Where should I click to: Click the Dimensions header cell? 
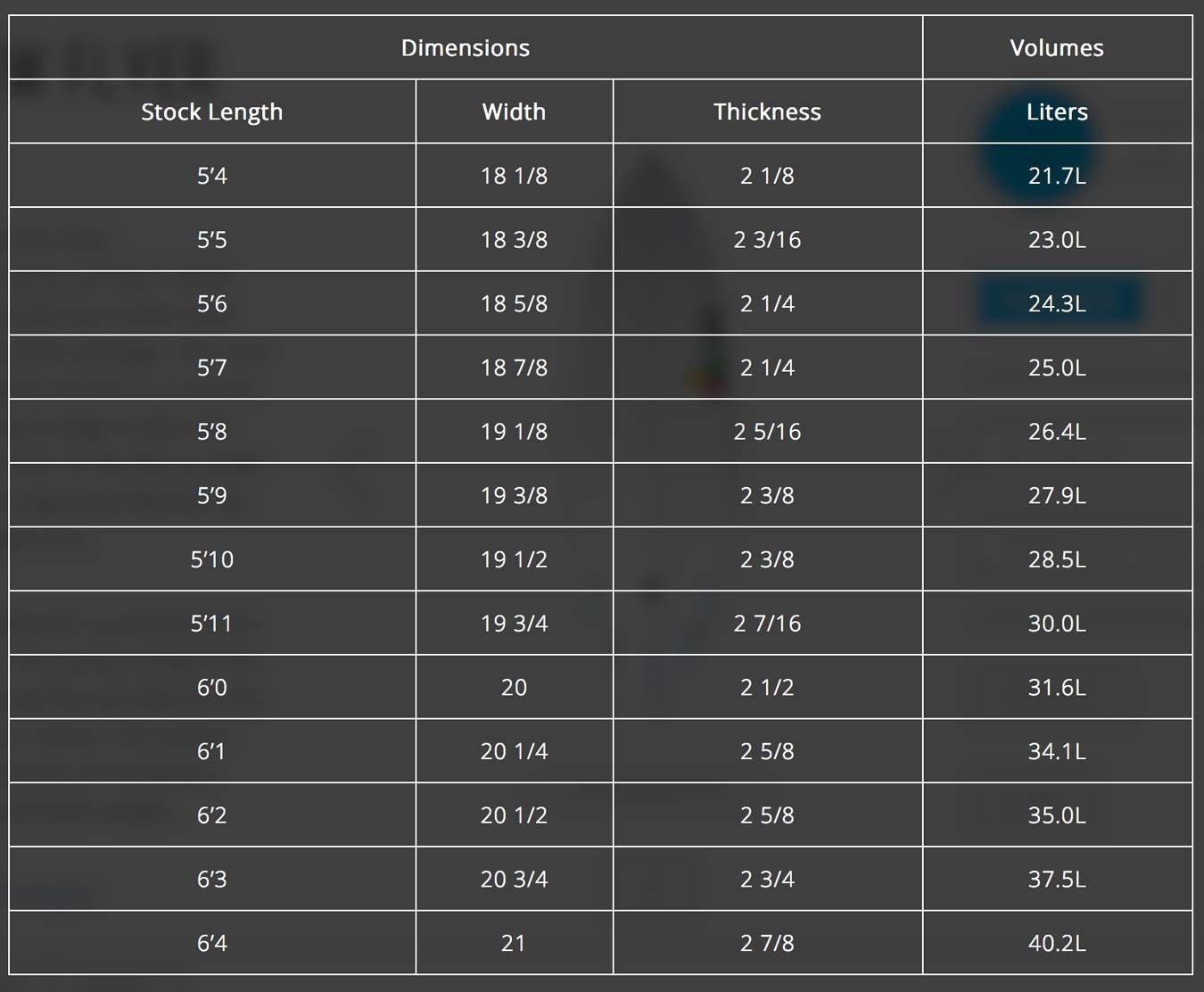466,47
